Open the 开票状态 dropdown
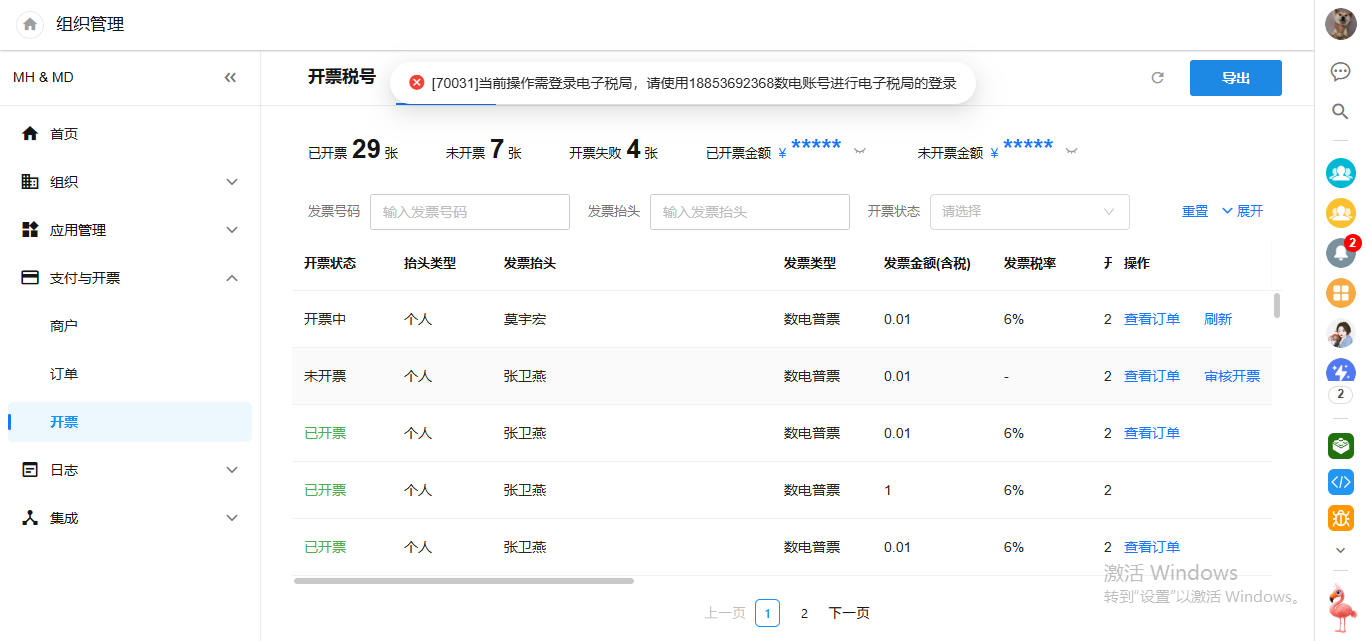This screenshot has height=641, width=1366. tap(1029, 212)
